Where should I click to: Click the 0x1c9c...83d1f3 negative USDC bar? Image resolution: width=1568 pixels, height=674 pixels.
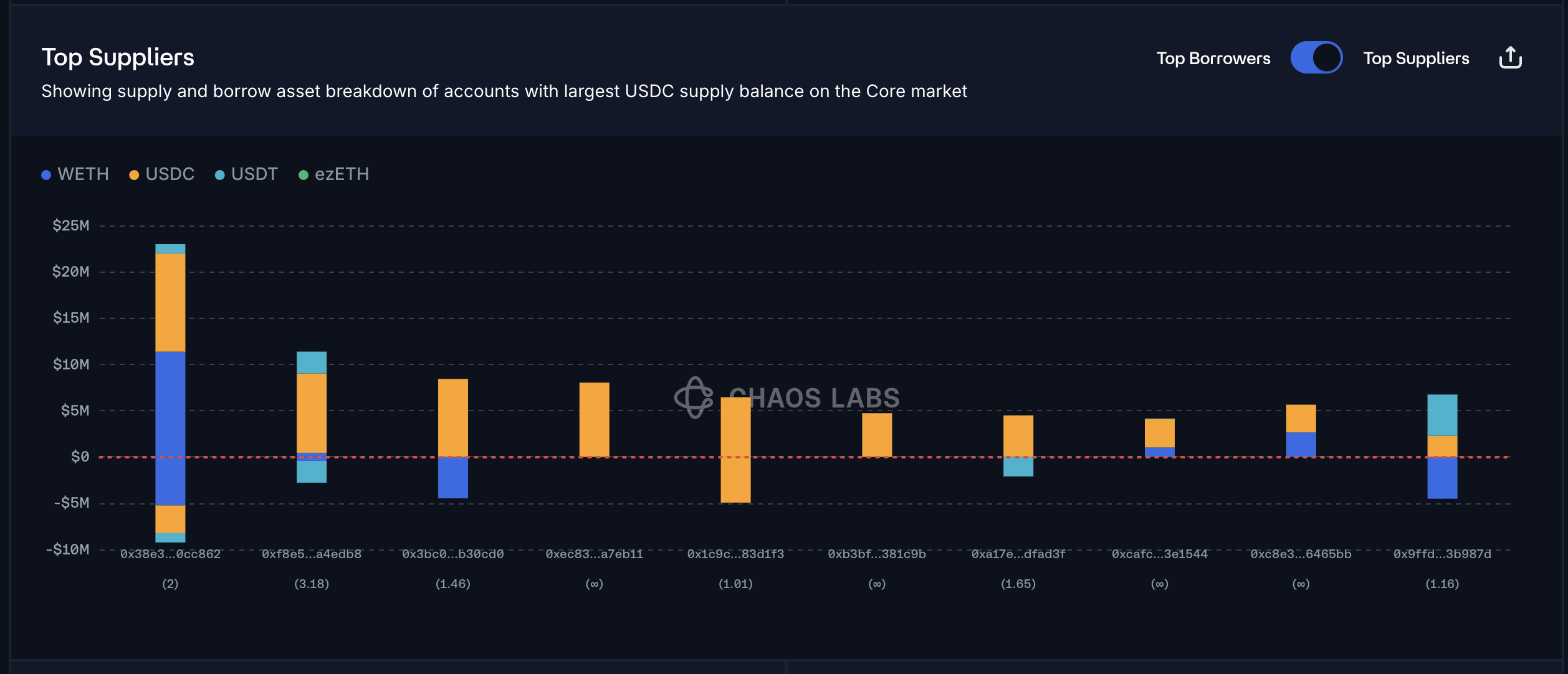click(735, 480)
